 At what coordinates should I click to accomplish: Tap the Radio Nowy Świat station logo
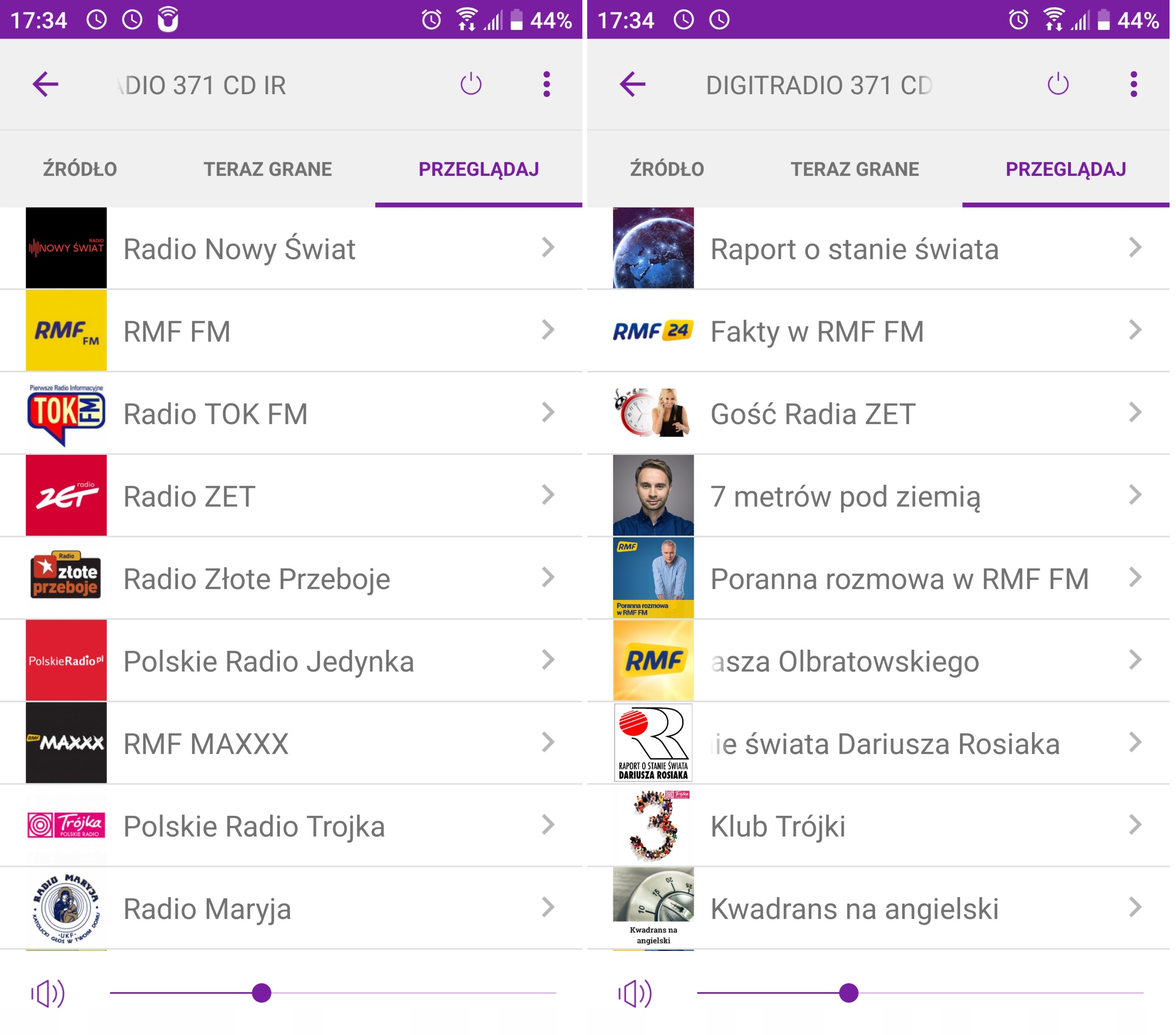(x=66, y=248)
